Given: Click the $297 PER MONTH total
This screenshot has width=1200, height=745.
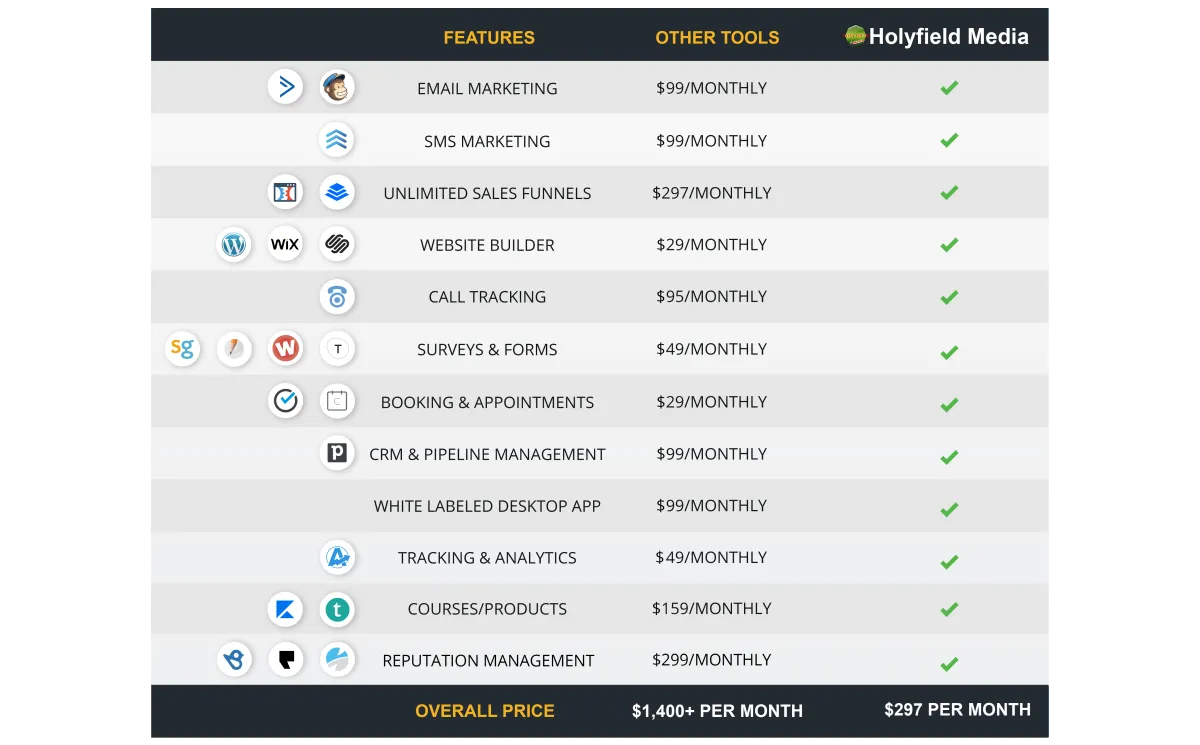Looking at the screenshot, I should 957,709.
